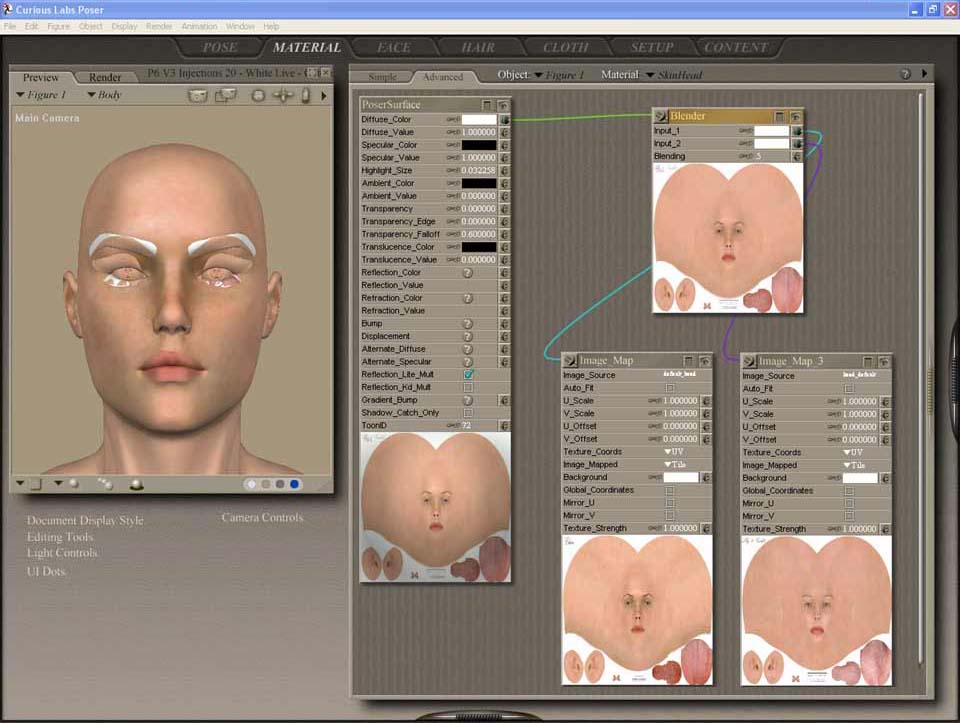Enable Mirror_U on Image_Map_3 node
The image size is (960, 723).
pos(849,504)
